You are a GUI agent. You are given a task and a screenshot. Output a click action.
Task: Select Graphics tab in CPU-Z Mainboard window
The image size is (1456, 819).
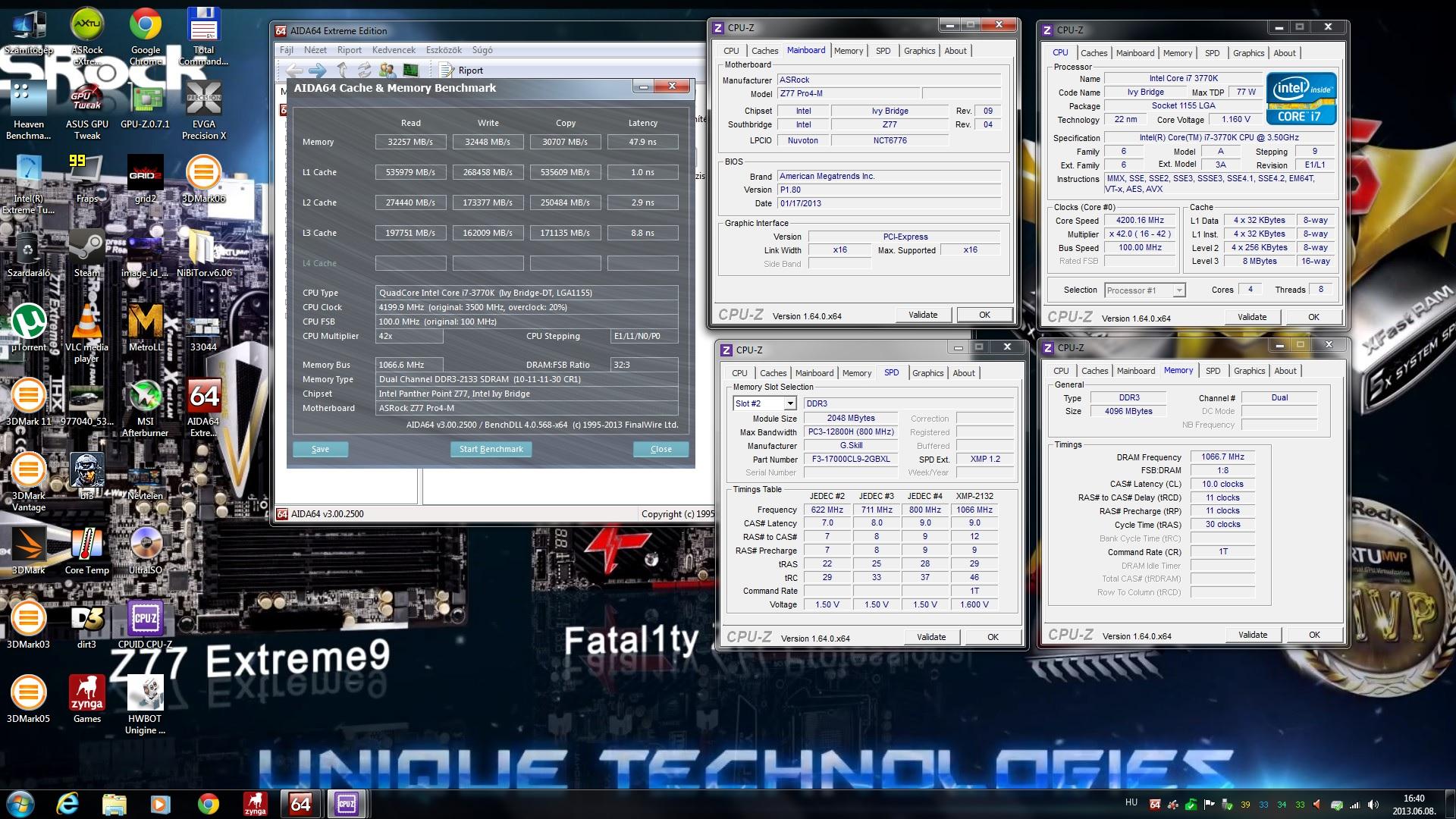pos(919,51)
